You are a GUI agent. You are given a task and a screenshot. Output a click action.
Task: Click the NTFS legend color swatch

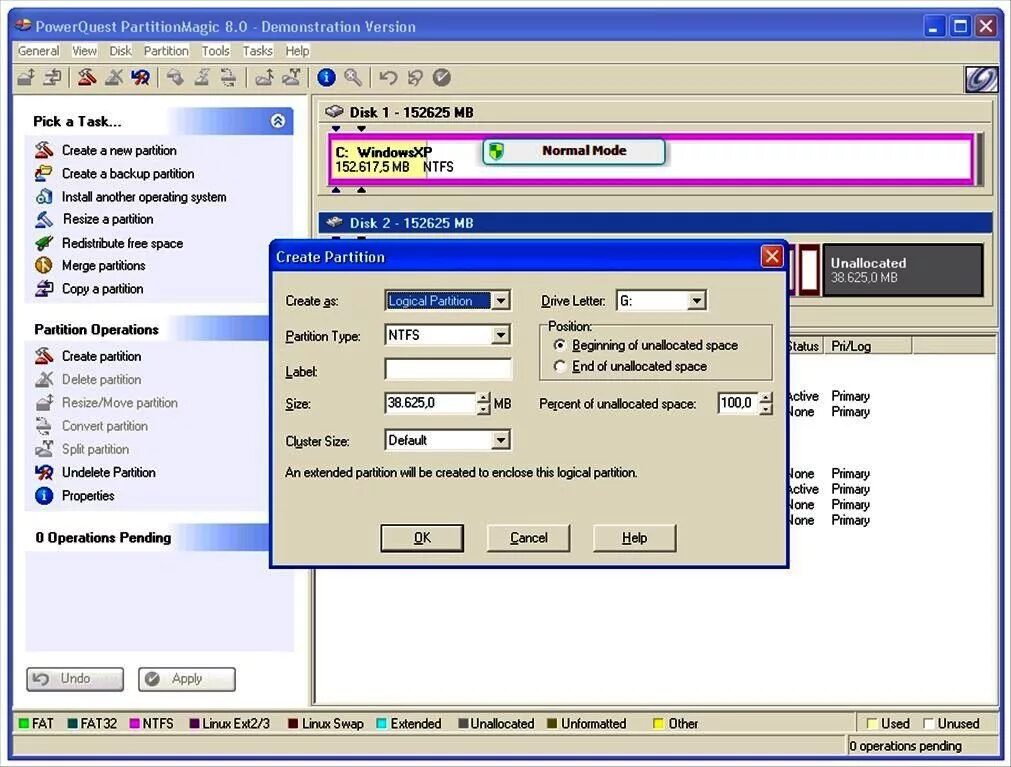pos(135,723)
